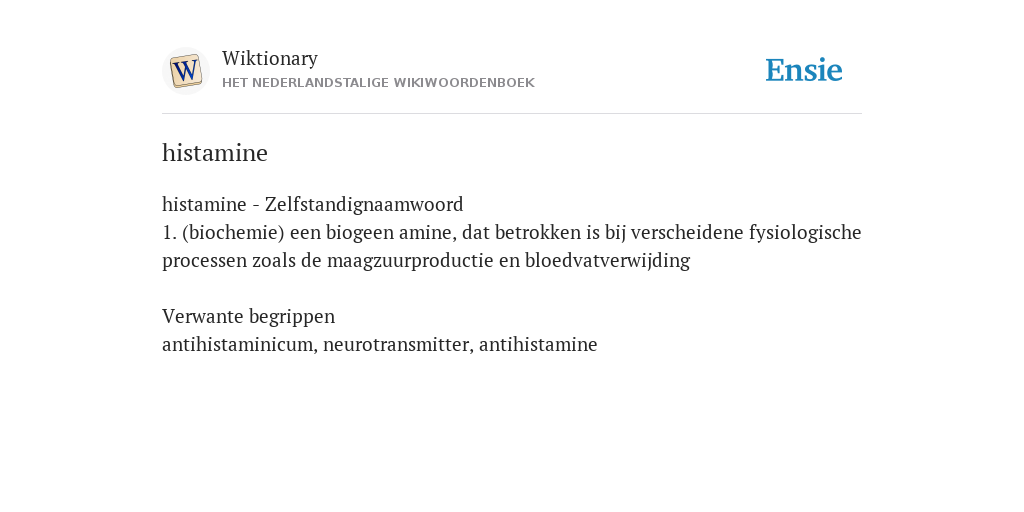This screenshot has width=1024, height=512.
Task: Select the subtitle Het Nederlandstalige Wikiwoordenboek
Action: click(378, 83)
